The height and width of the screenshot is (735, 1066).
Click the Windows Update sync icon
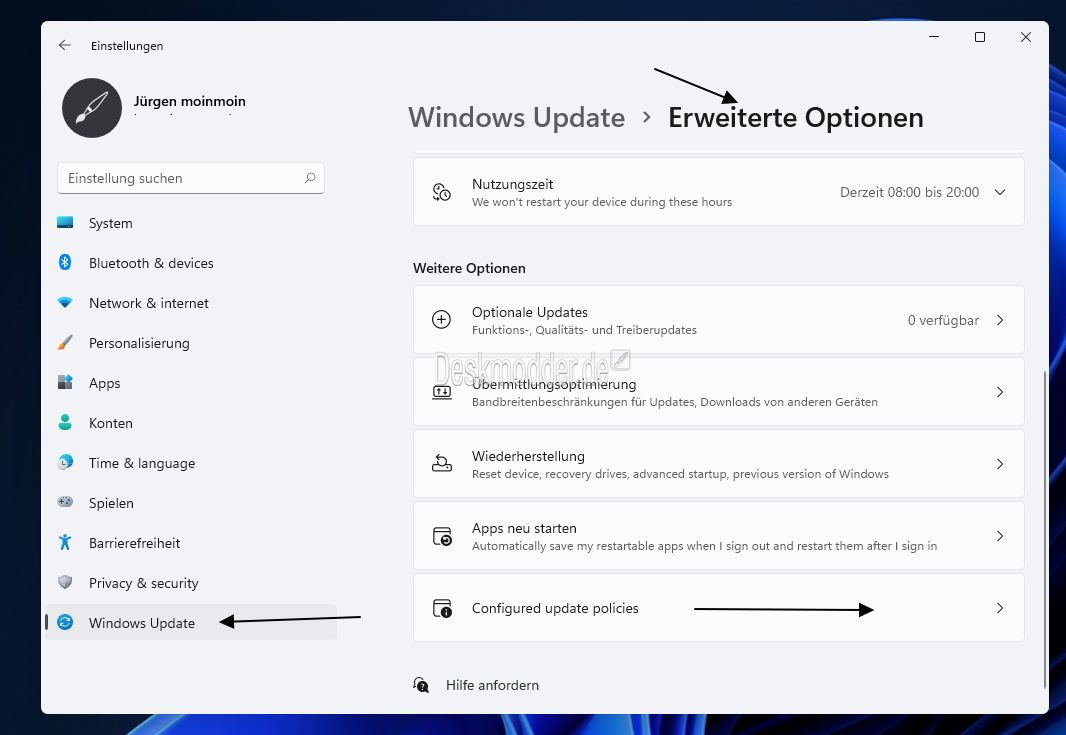(65, 623)
